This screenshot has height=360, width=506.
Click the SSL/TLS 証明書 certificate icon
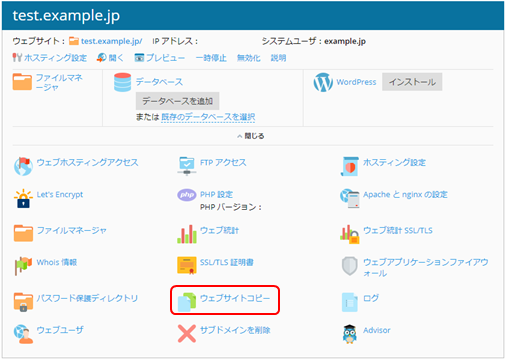pos(187,265)
